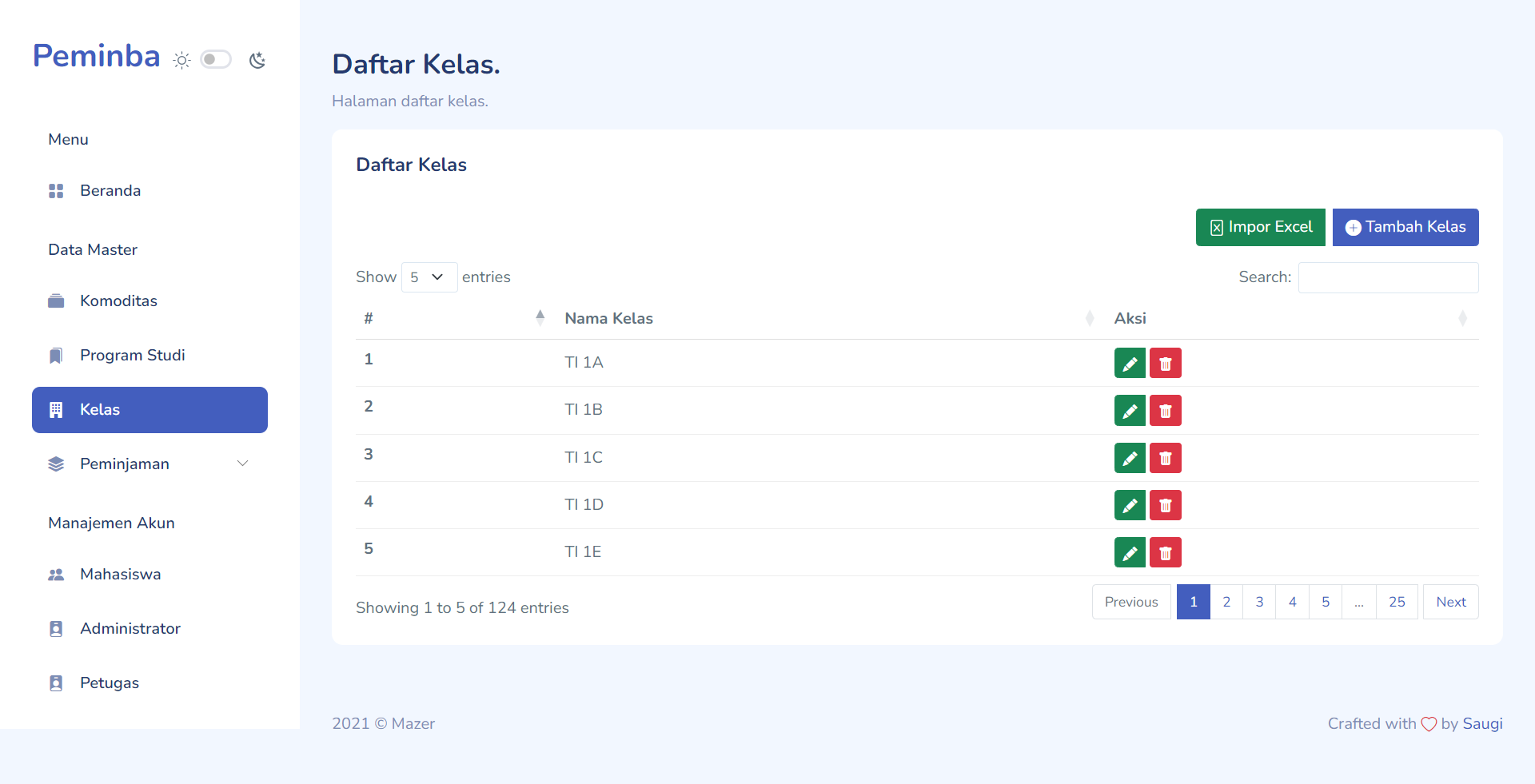Edit the TI 1A class row
Viewport: 1535px width, 784px height.
pyautogui.click(x=1130, y=363)
